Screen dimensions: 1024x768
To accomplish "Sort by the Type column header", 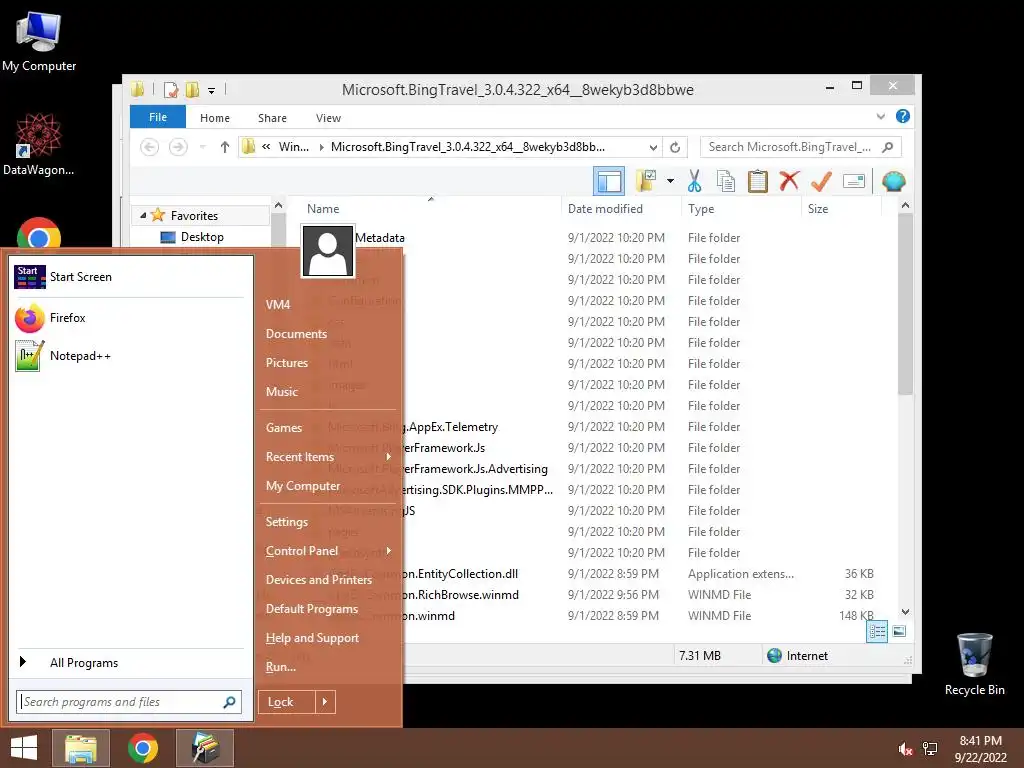I will coord(701,208).
